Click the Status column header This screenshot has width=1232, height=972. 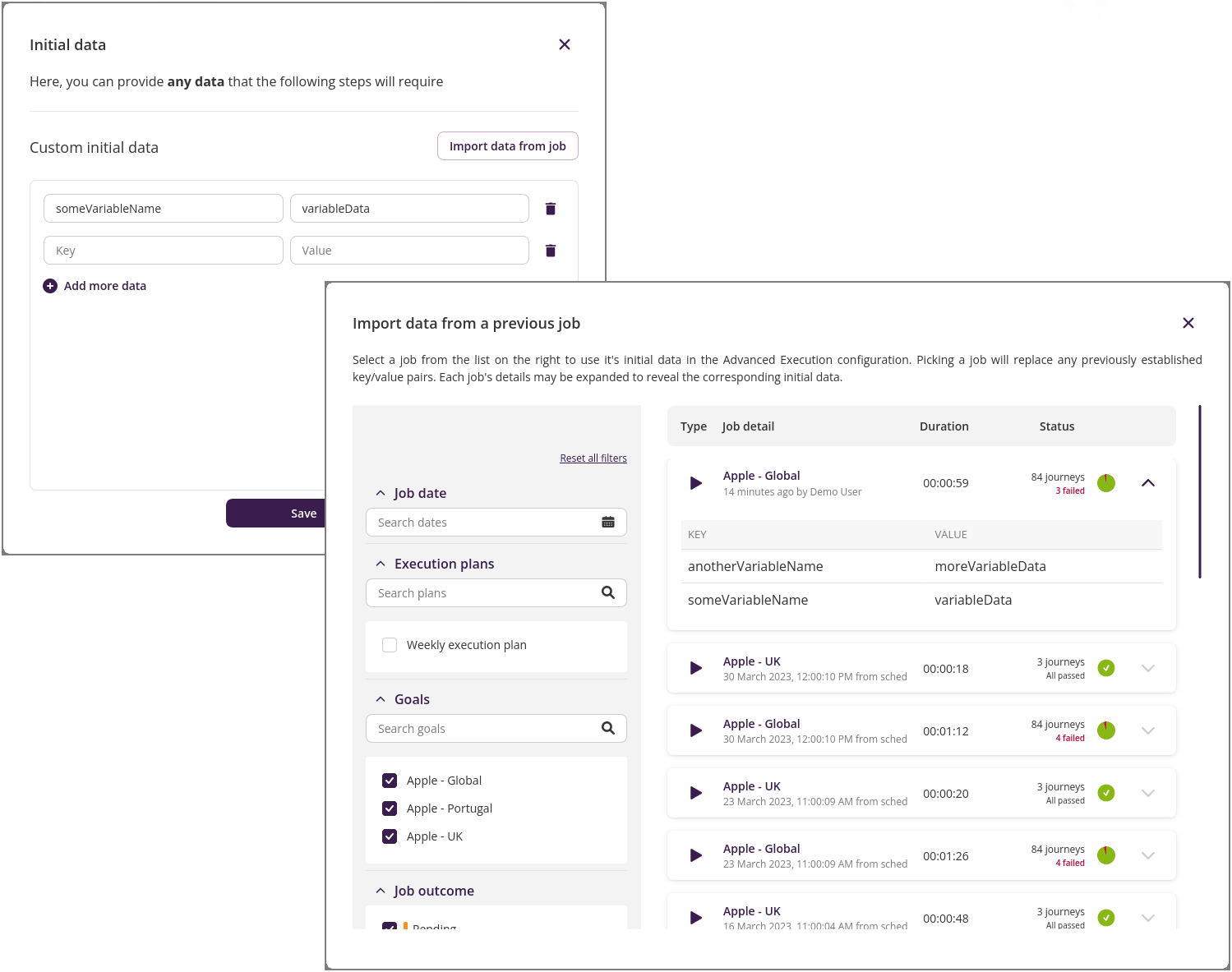click(1056, 426)
